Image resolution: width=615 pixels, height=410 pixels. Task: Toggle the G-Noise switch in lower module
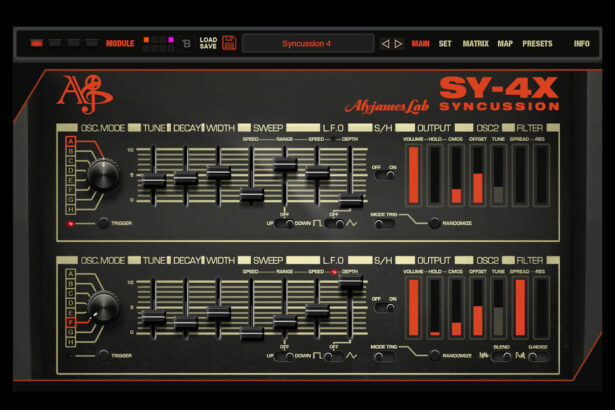[x=538, y=356]
